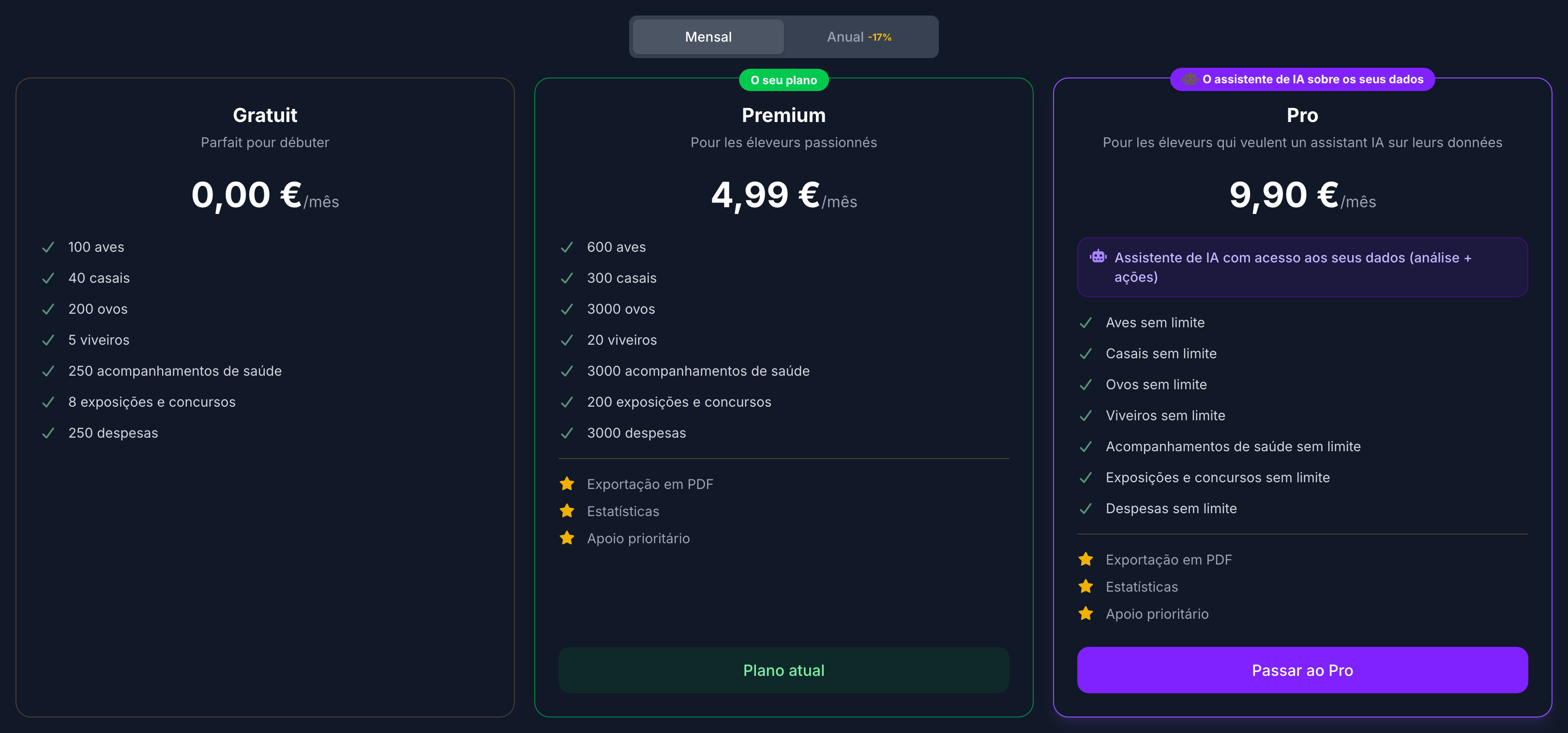The height and width of the screenshot is (733, 1568).
Task: Click the Plano atual button
Action: tap(784, 670)
